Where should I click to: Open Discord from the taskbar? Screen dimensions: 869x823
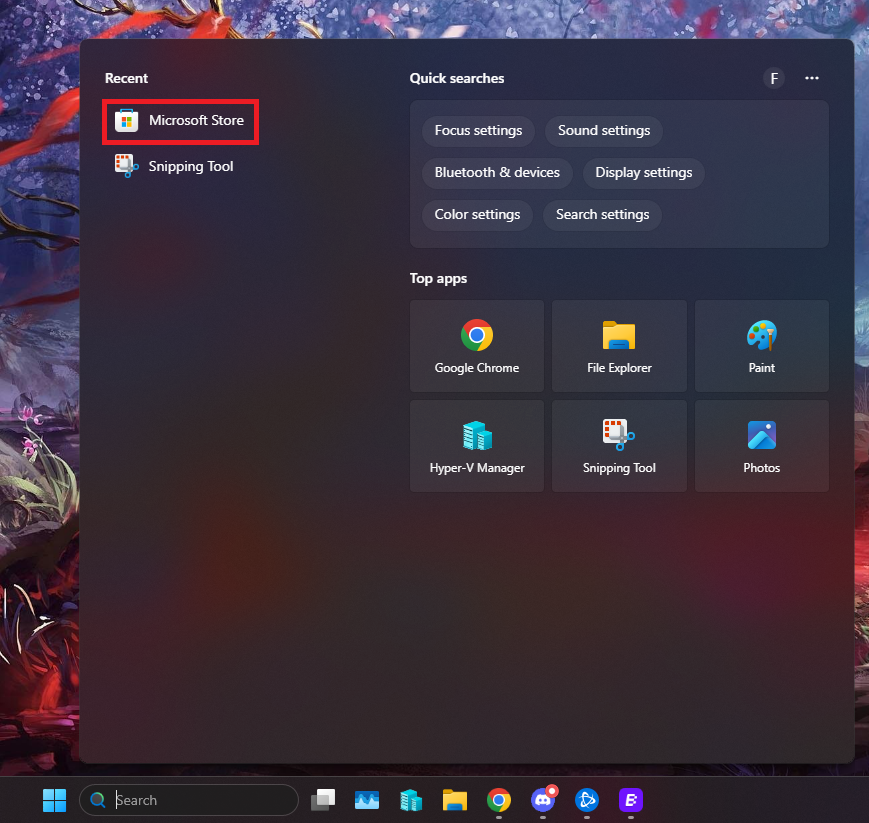click(543, 800)
